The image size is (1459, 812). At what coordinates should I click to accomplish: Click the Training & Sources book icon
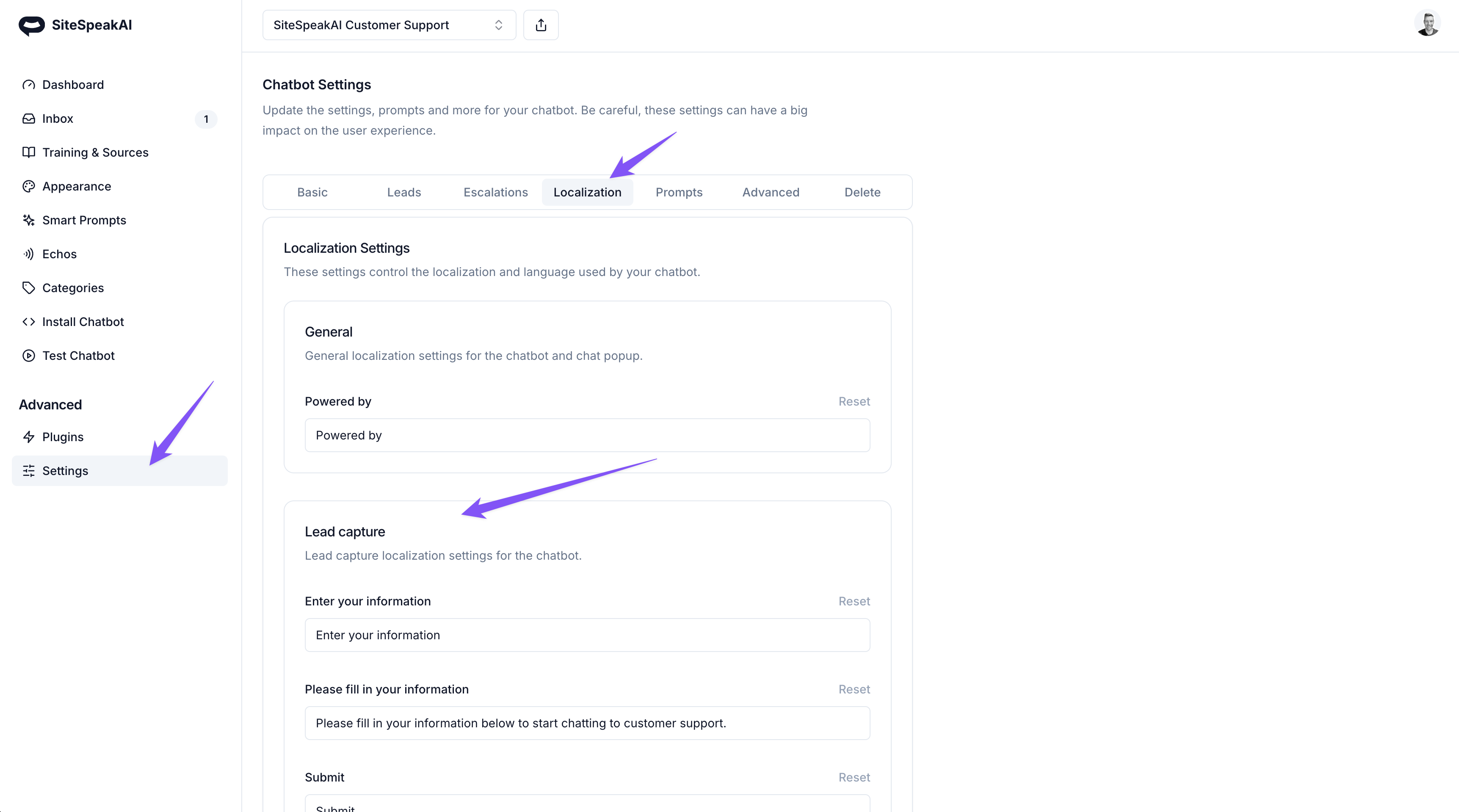(28, 152)
